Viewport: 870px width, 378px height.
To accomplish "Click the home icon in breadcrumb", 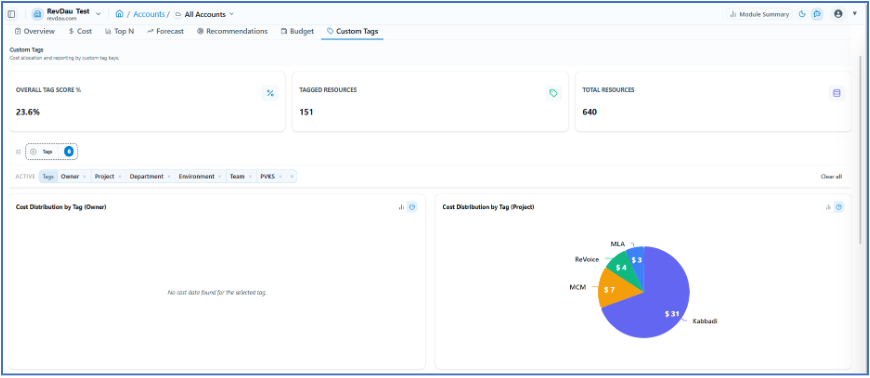I will [119, 14].
